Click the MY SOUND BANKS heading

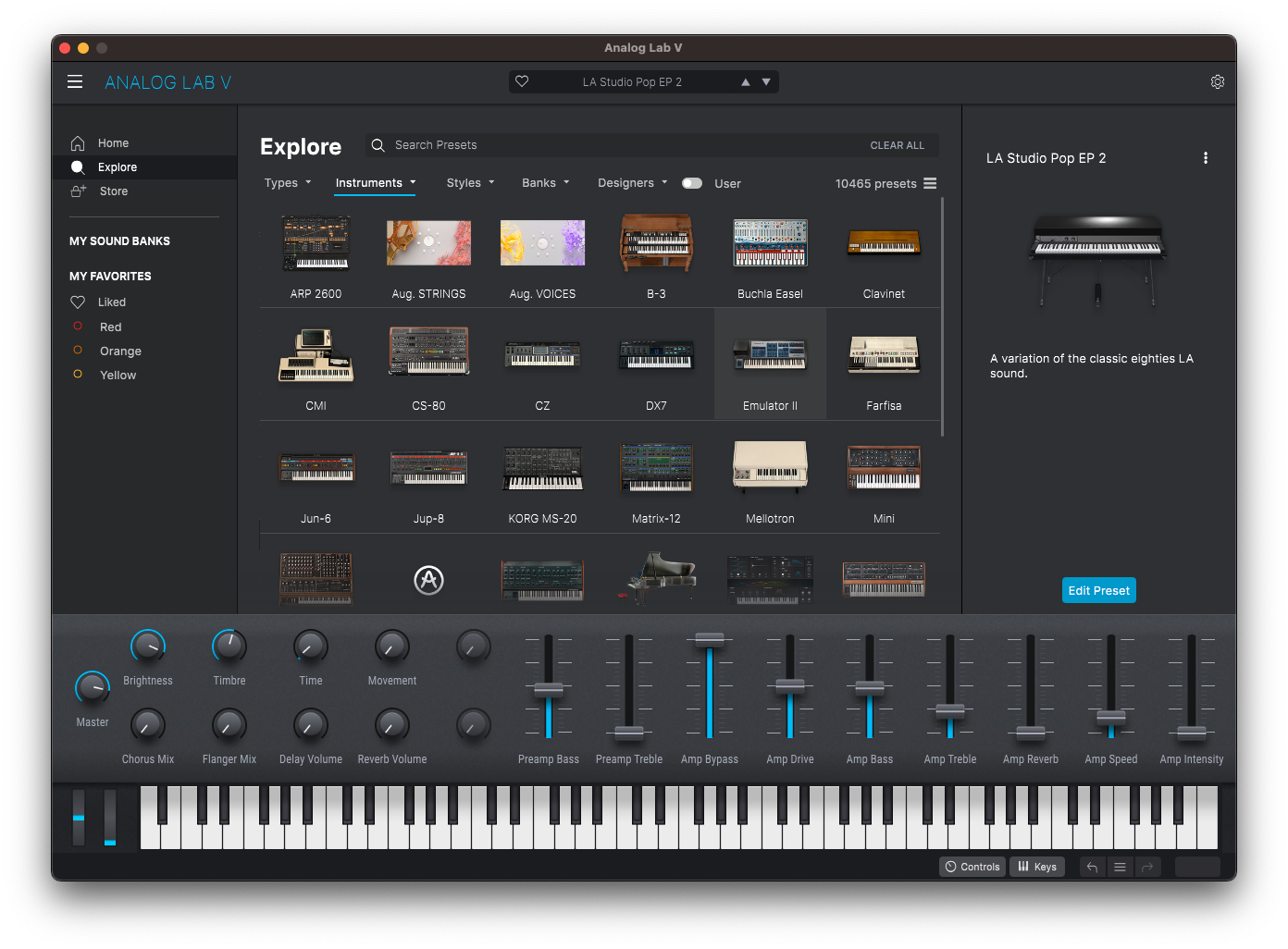(x=119, y=241)
